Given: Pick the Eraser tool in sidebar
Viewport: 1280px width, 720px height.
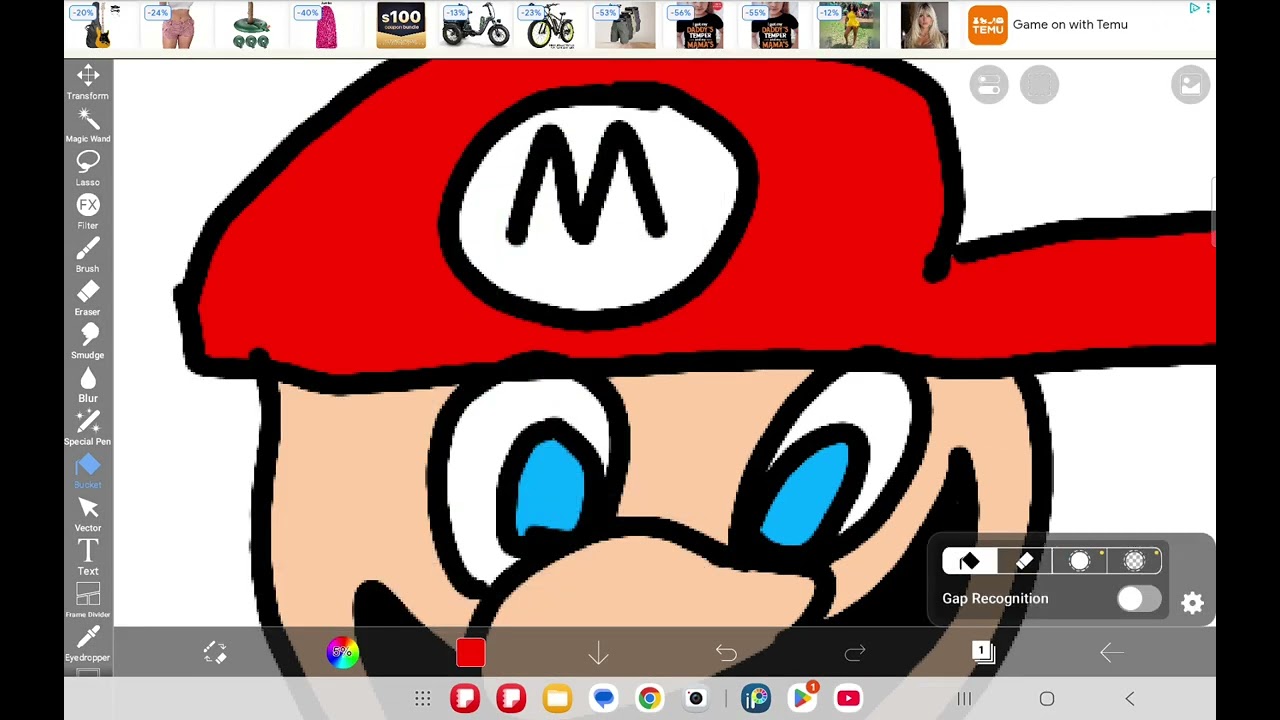Looking at the screenshot, I should click(88, 297).
